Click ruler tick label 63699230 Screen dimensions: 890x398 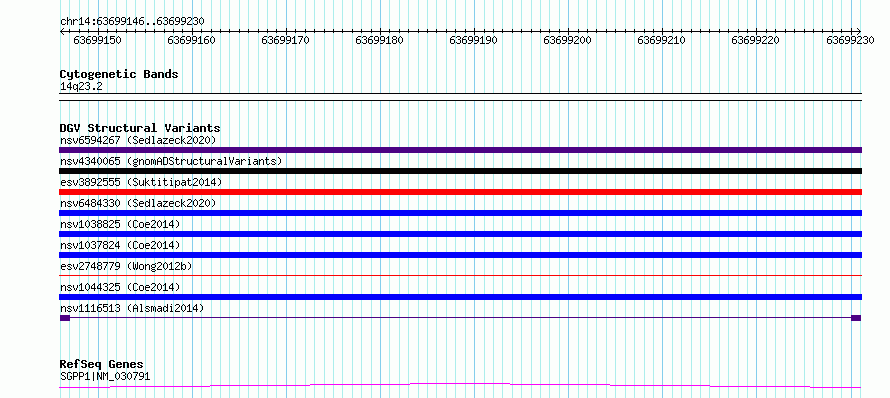[850, 40]
